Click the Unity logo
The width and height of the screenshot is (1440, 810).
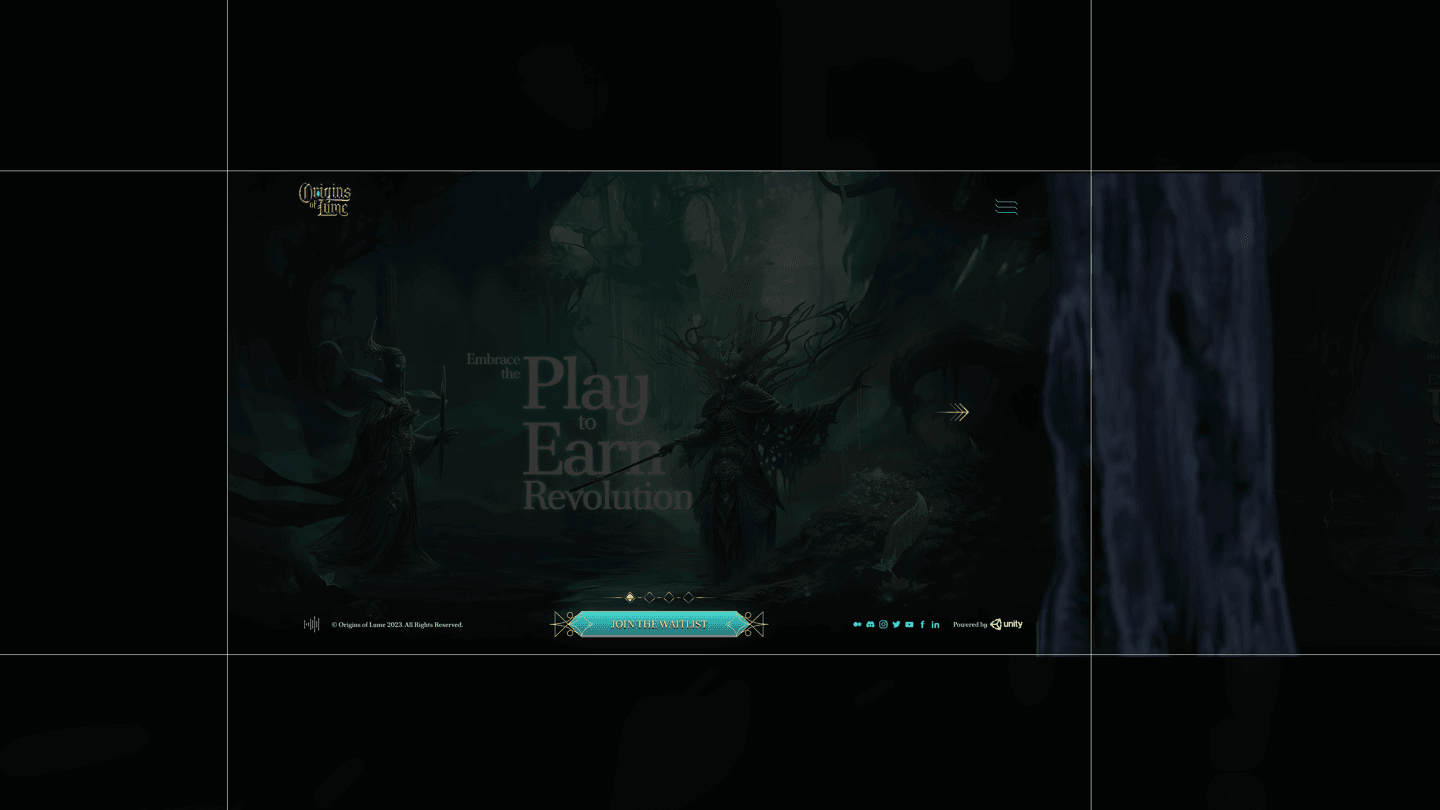[x=1006, y=624]
